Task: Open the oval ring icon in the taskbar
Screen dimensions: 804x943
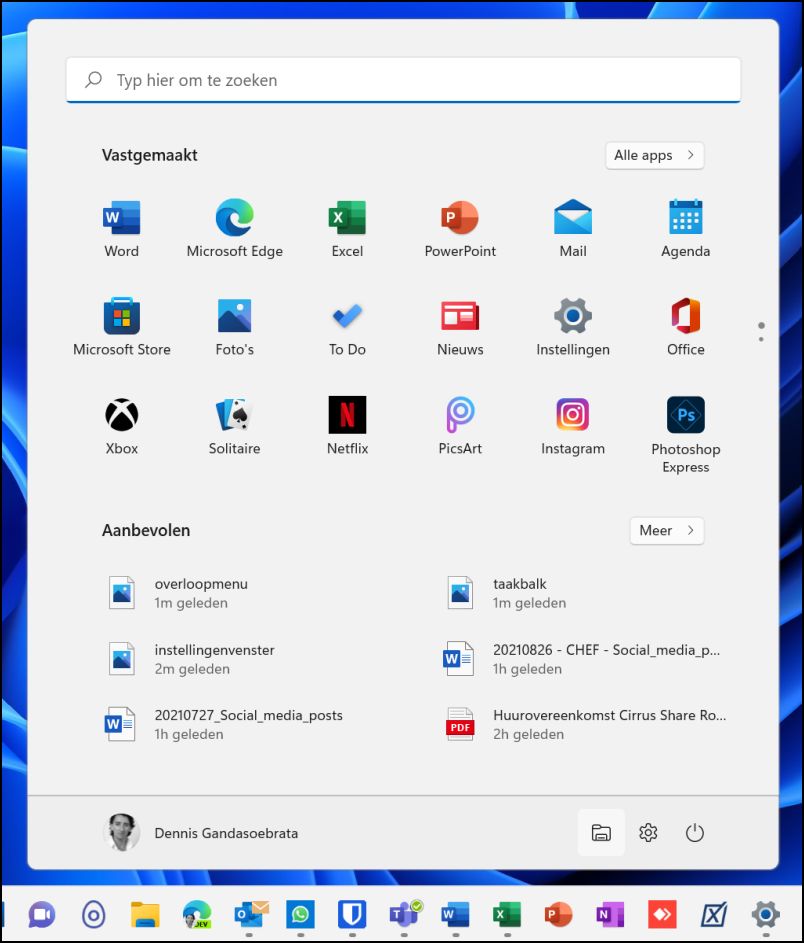Action: coord(94,915)
